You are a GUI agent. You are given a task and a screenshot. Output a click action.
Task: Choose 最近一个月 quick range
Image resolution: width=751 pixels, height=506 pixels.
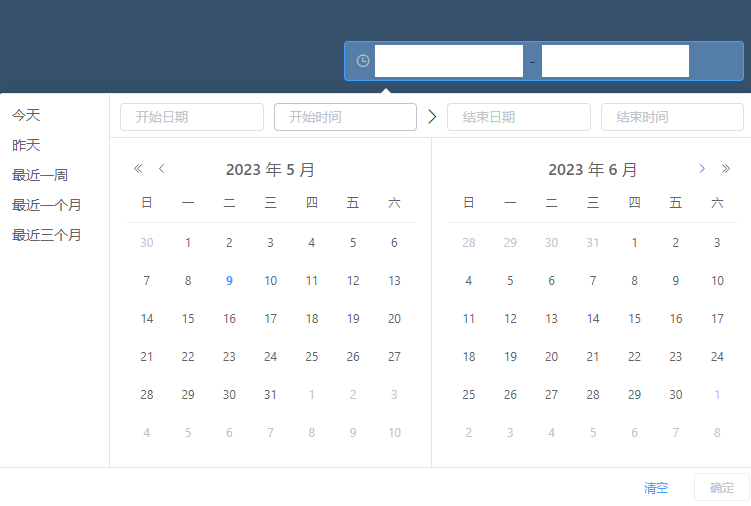(x=47, y=206)
